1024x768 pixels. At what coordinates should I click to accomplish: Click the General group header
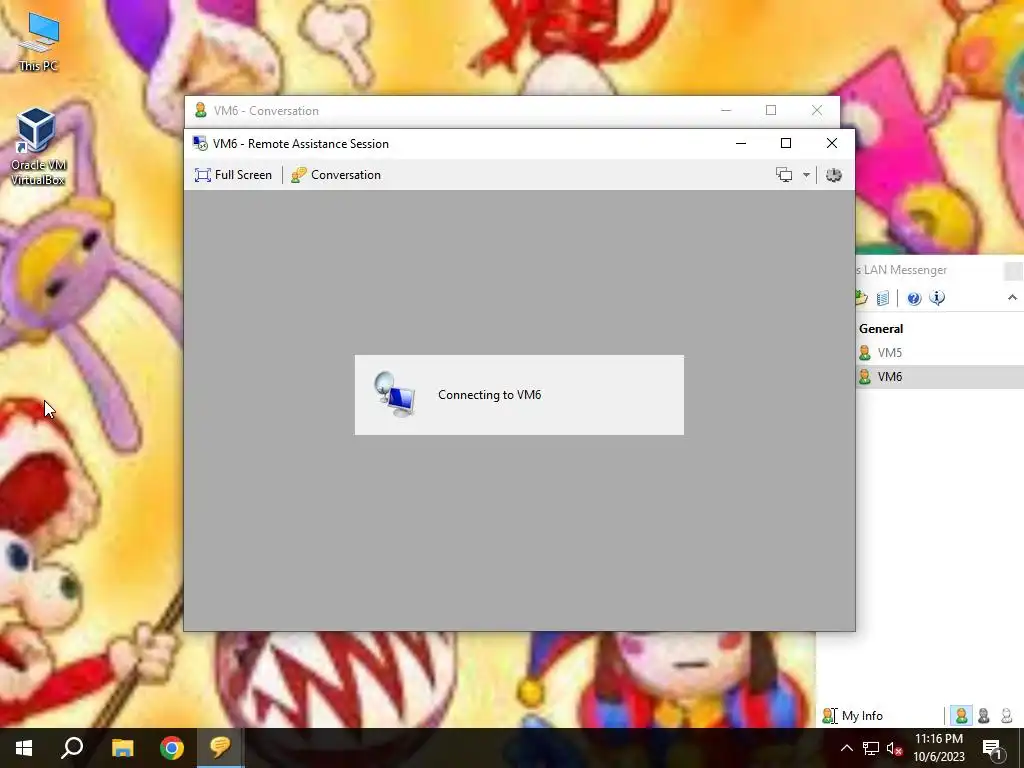pyautogui.click(x=881, y=328)
